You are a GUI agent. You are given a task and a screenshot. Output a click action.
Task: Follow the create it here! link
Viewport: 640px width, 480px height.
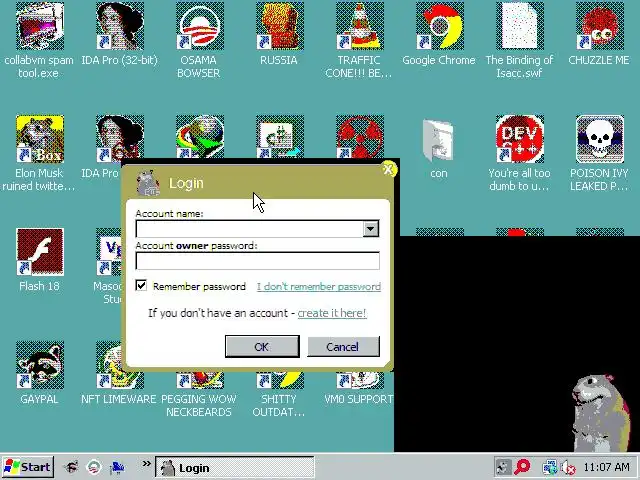click(x=332, y=313)
